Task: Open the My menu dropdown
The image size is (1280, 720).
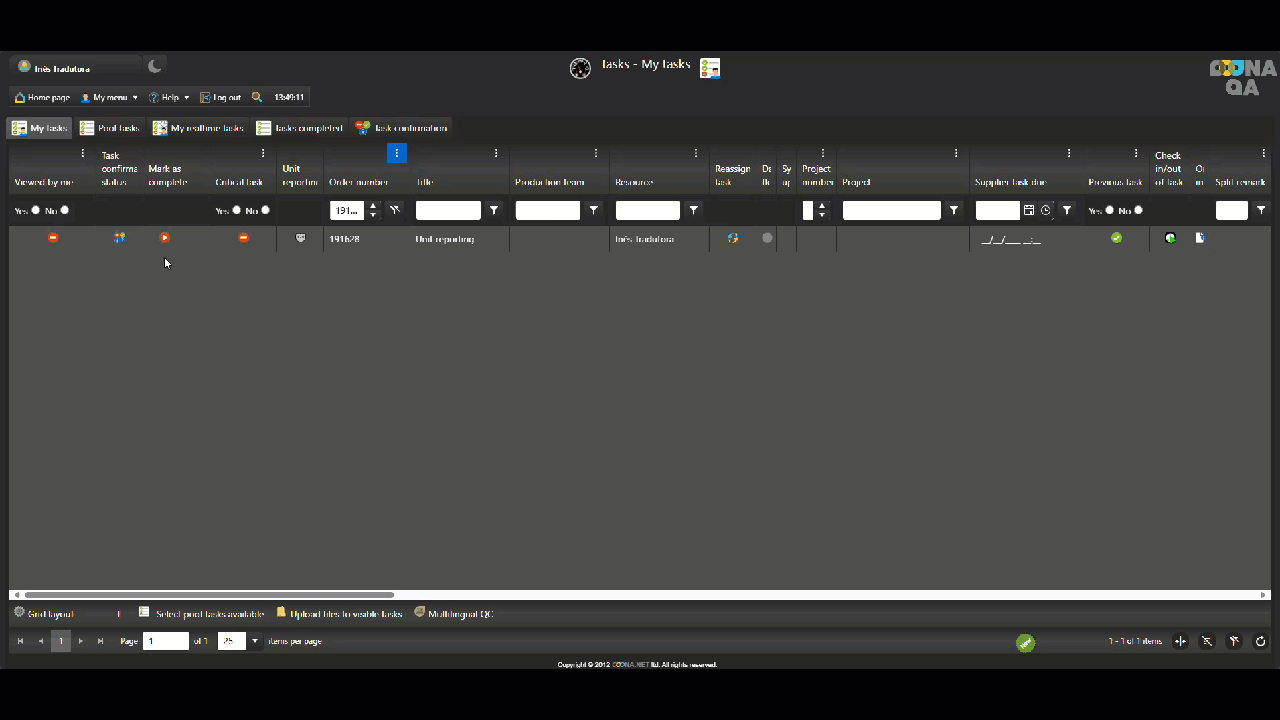Action: [109, 98]
